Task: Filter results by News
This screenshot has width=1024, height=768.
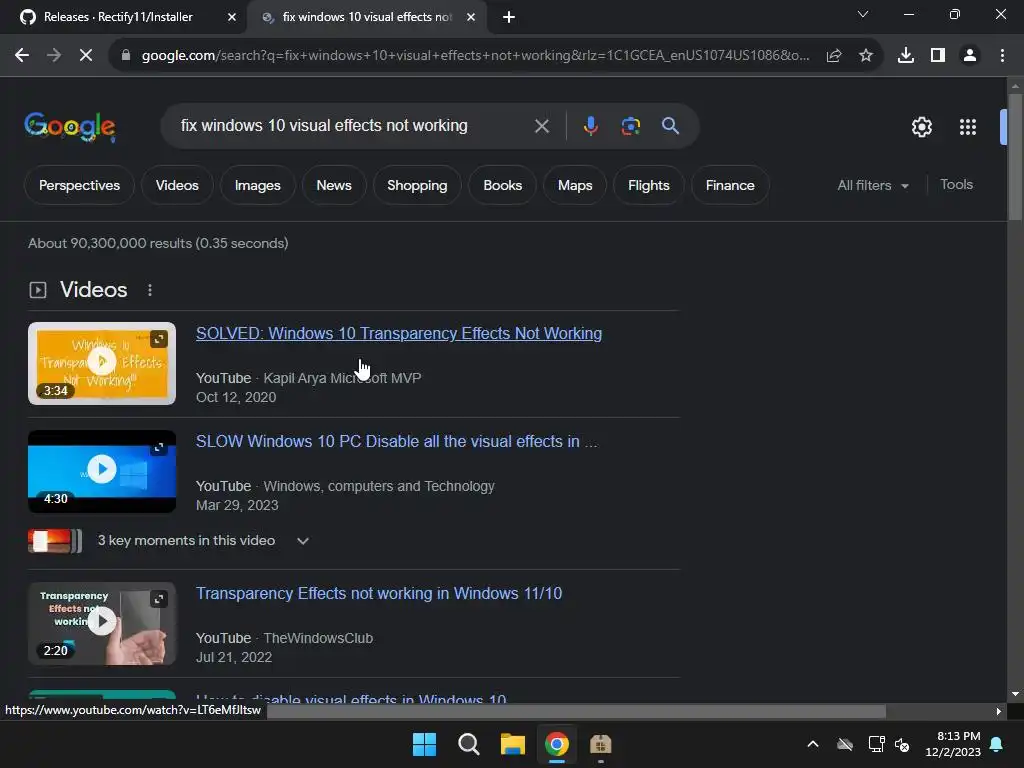Action: (x=334, y=185)
